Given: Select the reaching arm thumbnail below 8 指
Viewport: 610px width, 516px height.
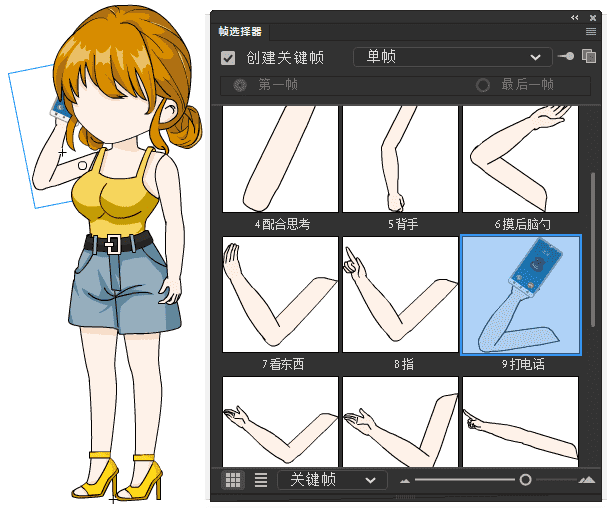Looking at the screenshot, I should 400,421.
